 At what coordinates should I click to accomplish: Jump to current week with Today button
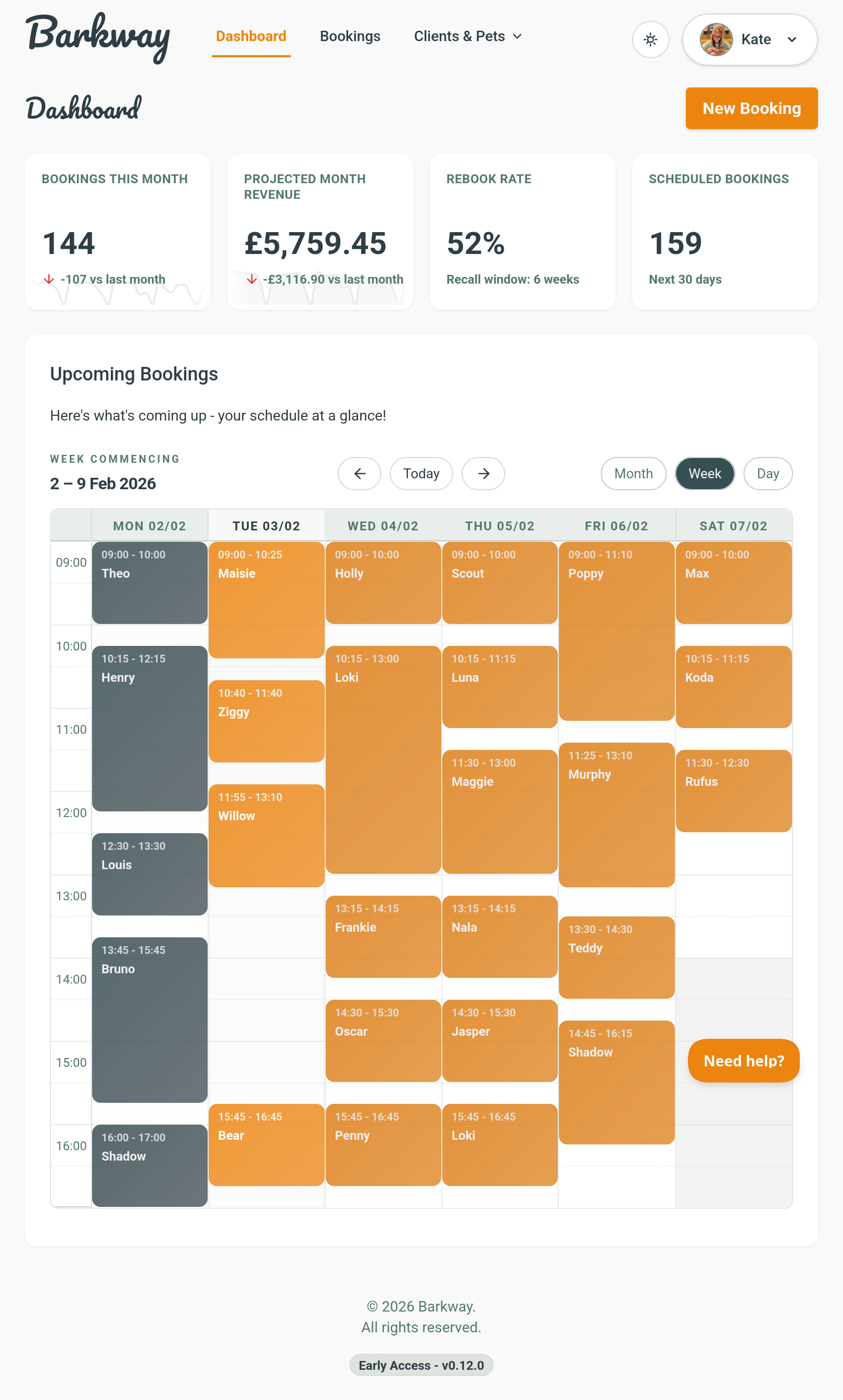421,474
